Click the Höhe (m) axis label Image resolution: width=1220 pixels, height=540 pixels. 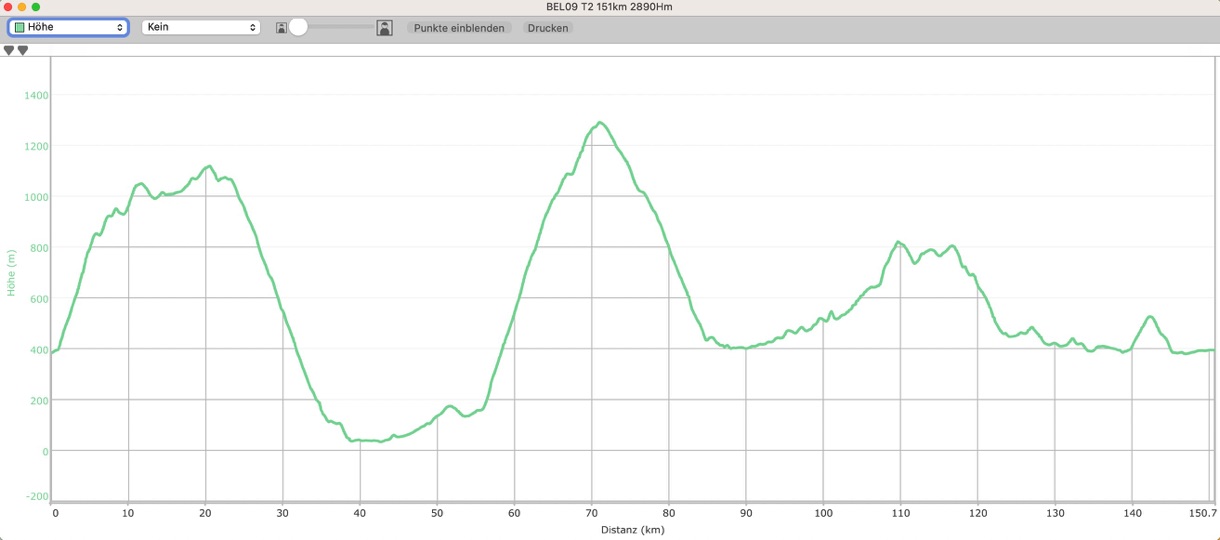[12, 272]
